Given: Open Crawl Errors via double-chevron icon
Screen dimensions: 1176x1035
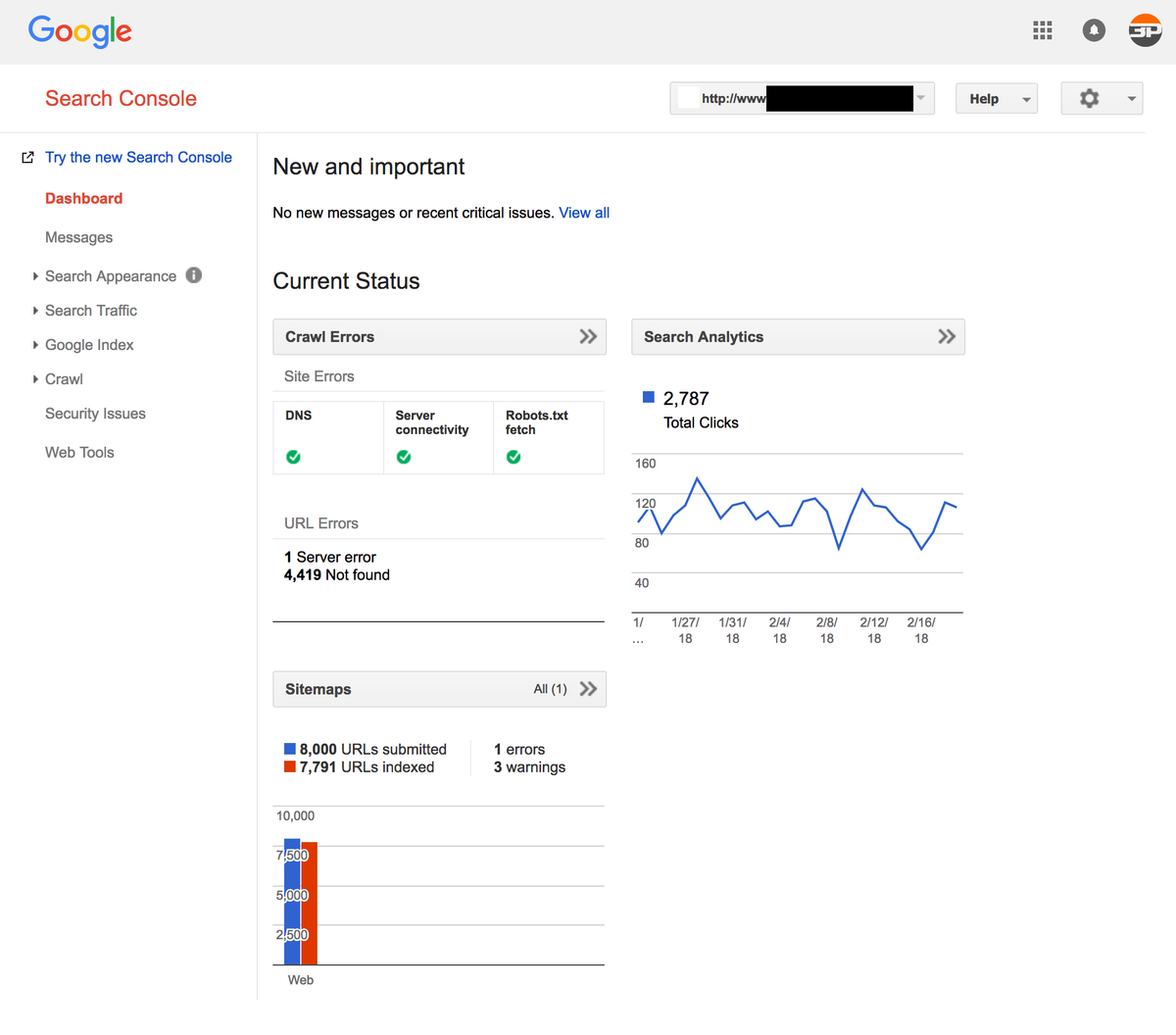Looking at the screenshot, I should [x=588, y=336].
